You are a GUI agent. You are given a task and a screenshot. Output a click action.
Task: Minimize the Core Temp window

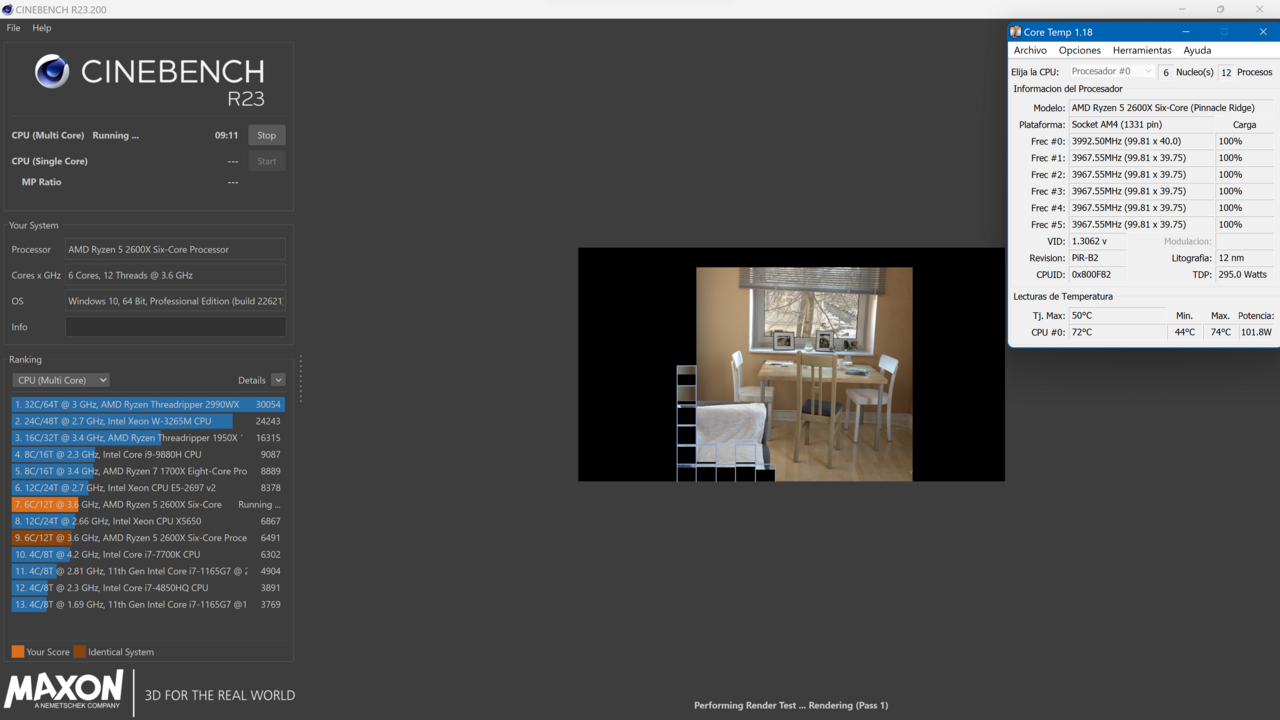point(1186,32)
